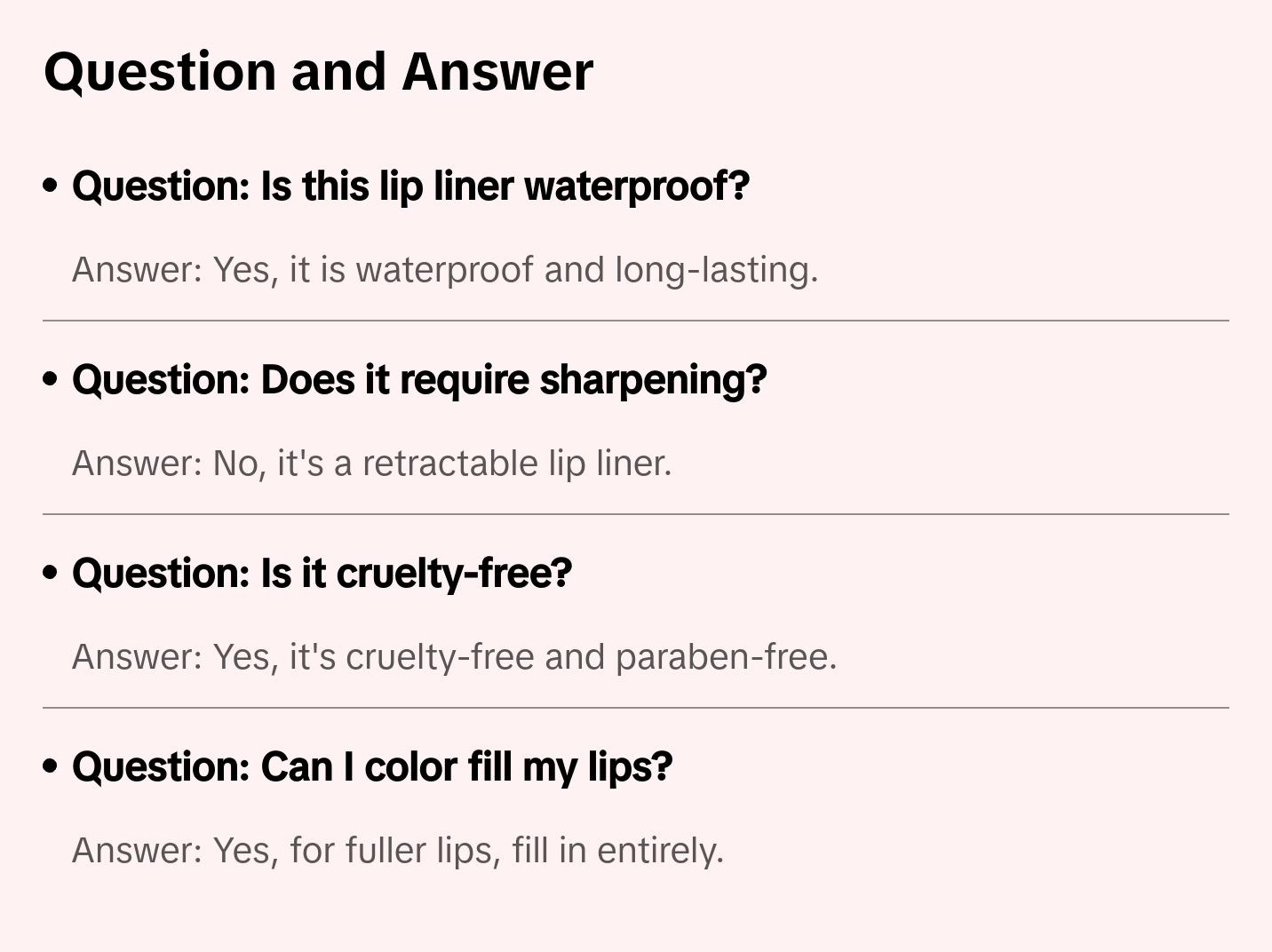This screenshot has width=1272, height=952.
Task: Click the bullet before the sharpening question
Action: tap(51, 379)
